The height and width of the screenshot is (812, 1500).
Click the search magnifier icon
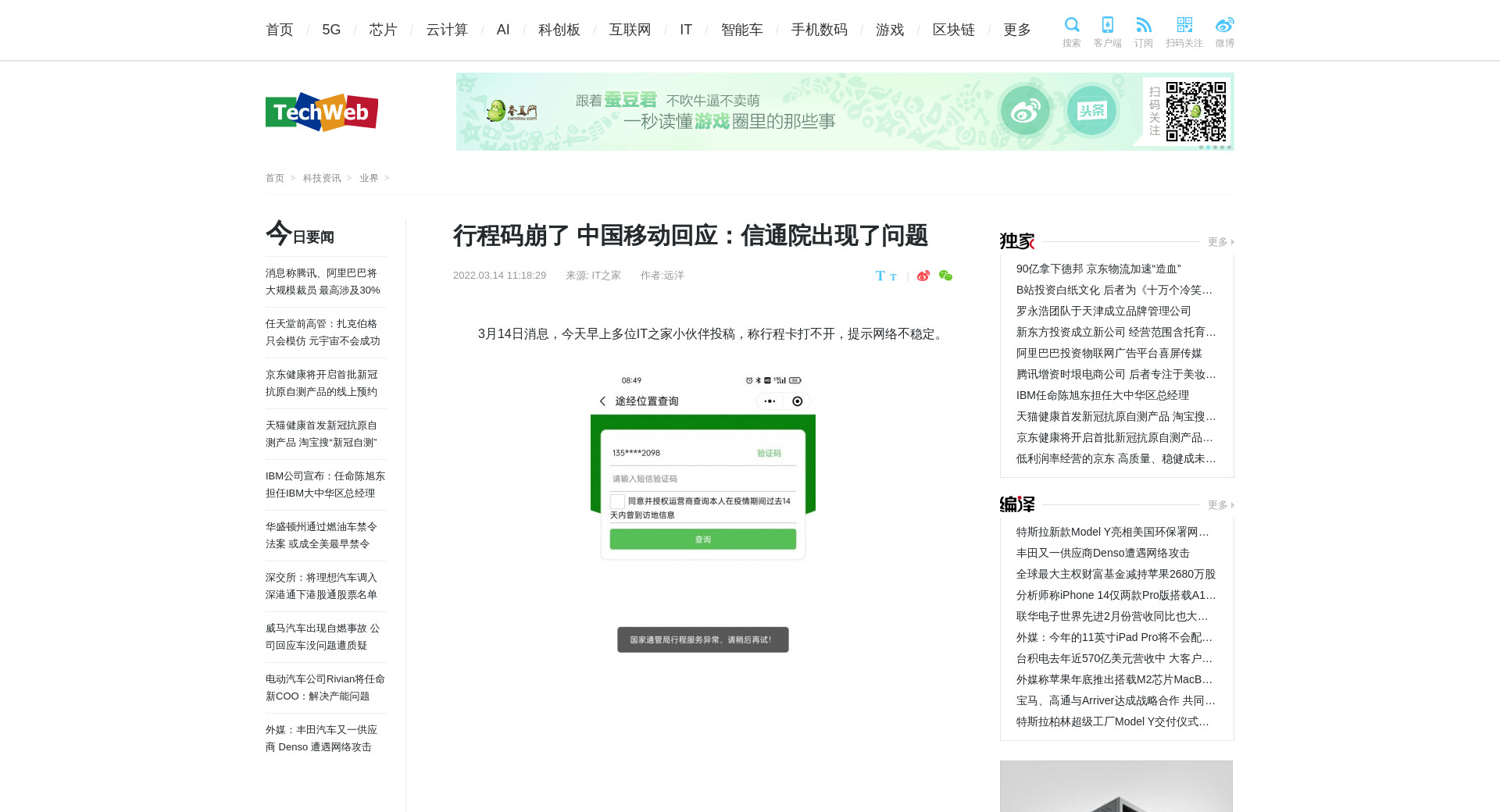point(1071,26)
